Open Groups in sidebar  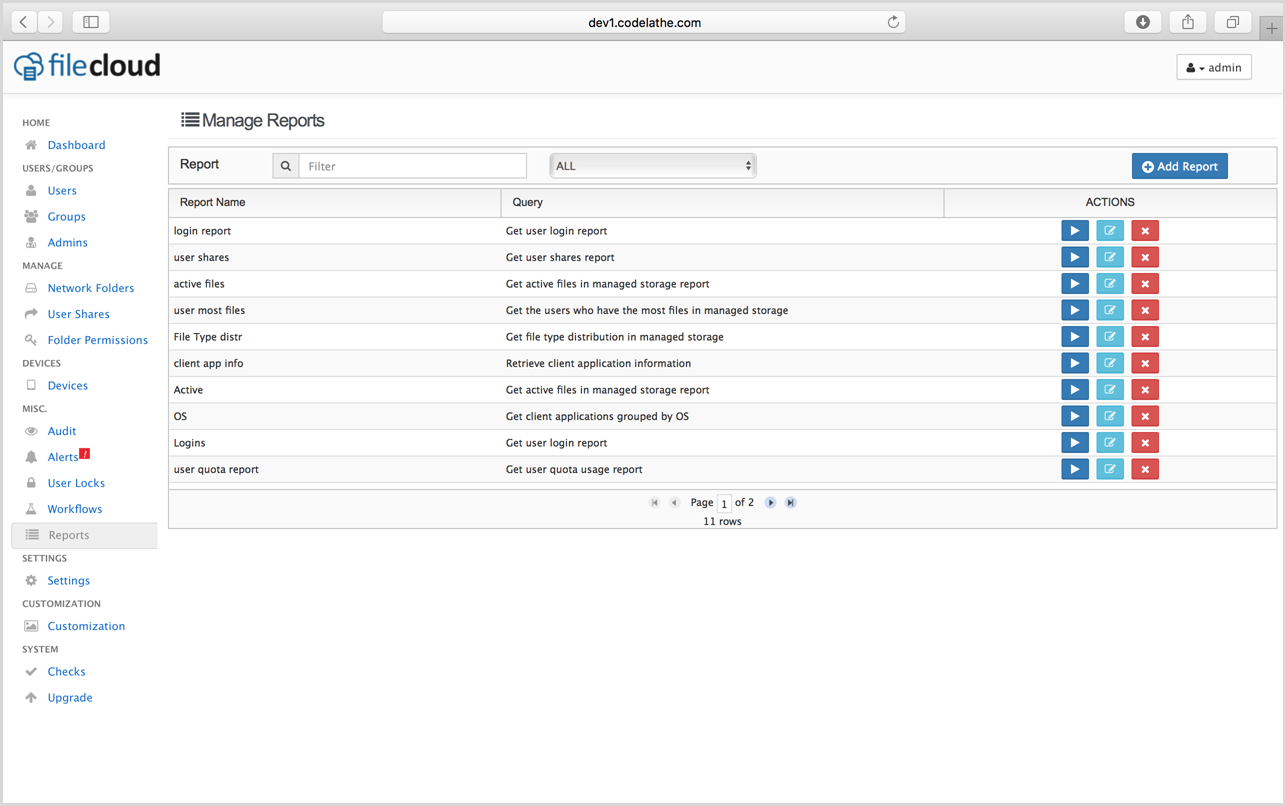coord(67,217)
